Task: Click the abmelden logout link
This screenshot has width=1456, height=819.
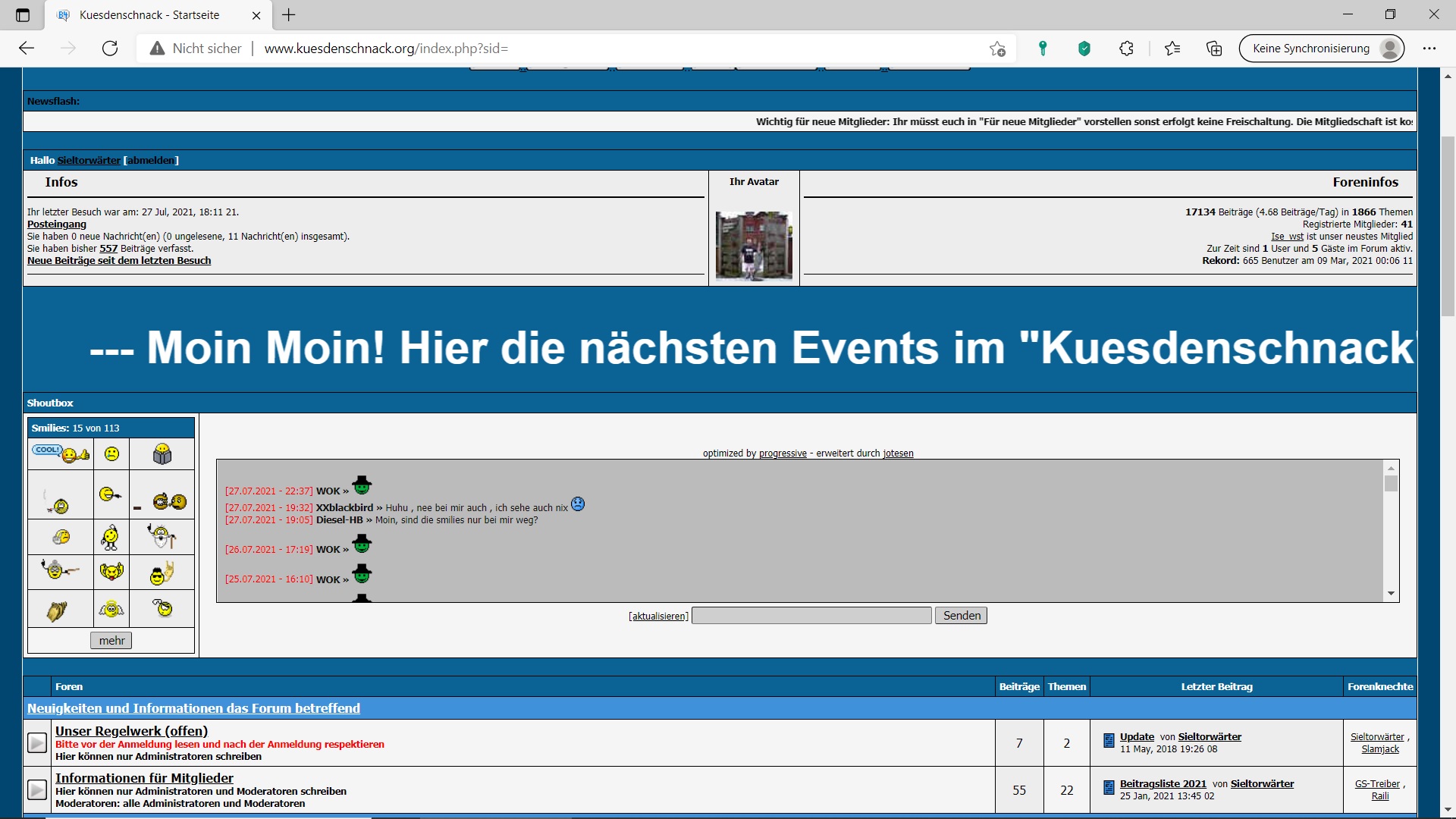Action: point(152,160)
